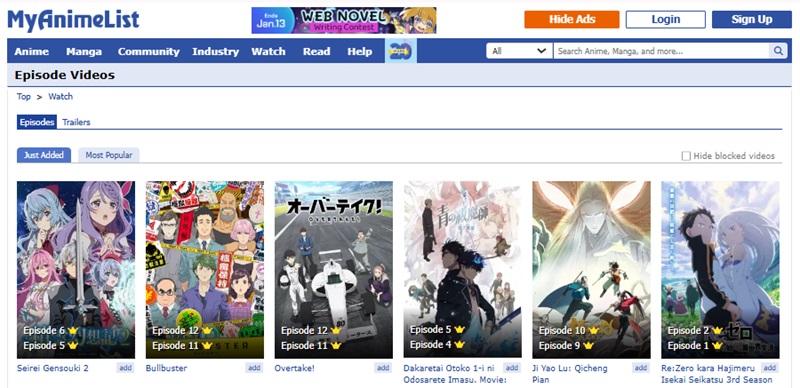Add Bullbuster to list
800x388 pixels.
coord(254,368)
